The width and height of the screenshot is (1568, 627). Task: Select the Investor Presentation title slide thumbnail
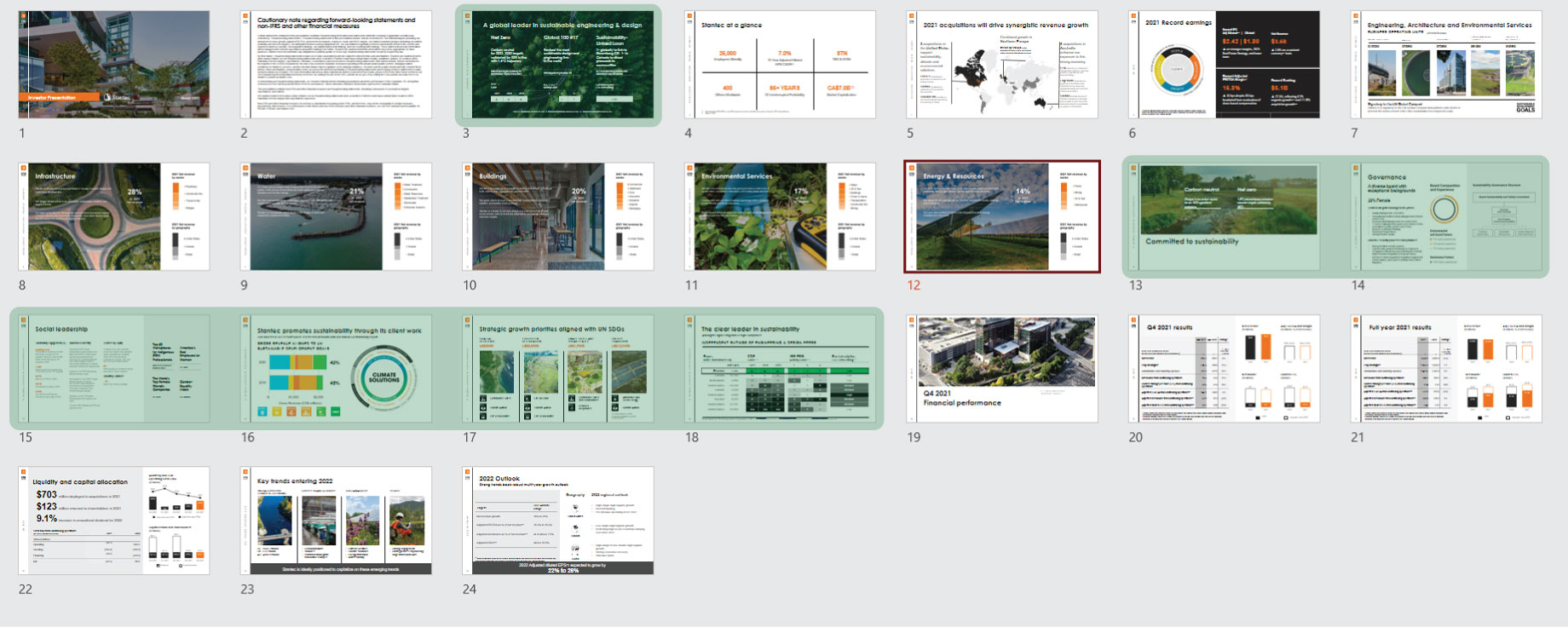coord(114,65)
